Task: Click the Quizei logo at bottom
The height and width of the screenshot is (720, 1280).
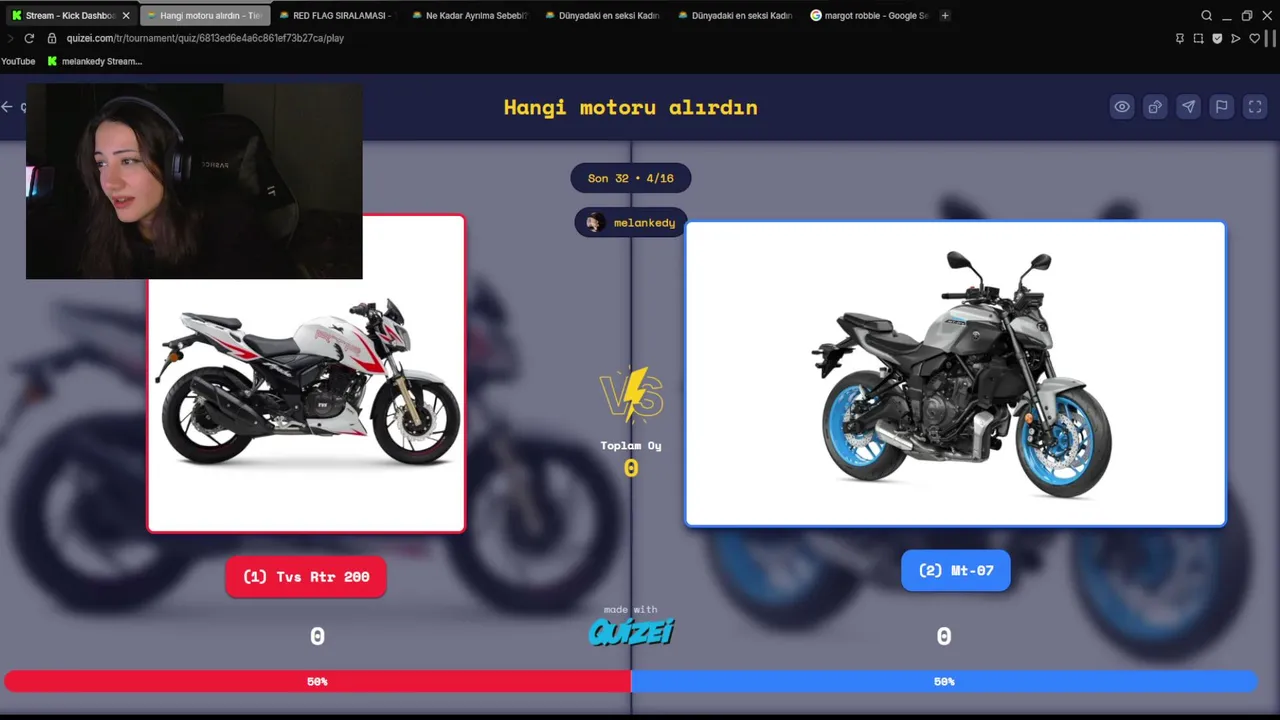Action: (631, 632)
